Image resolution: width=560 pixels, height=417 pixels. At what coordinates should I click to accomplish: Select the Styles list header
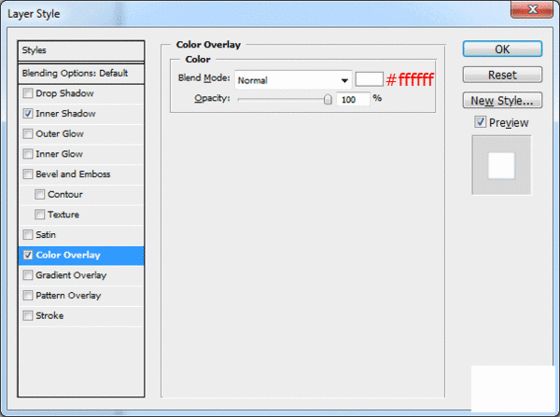[81, 50]
